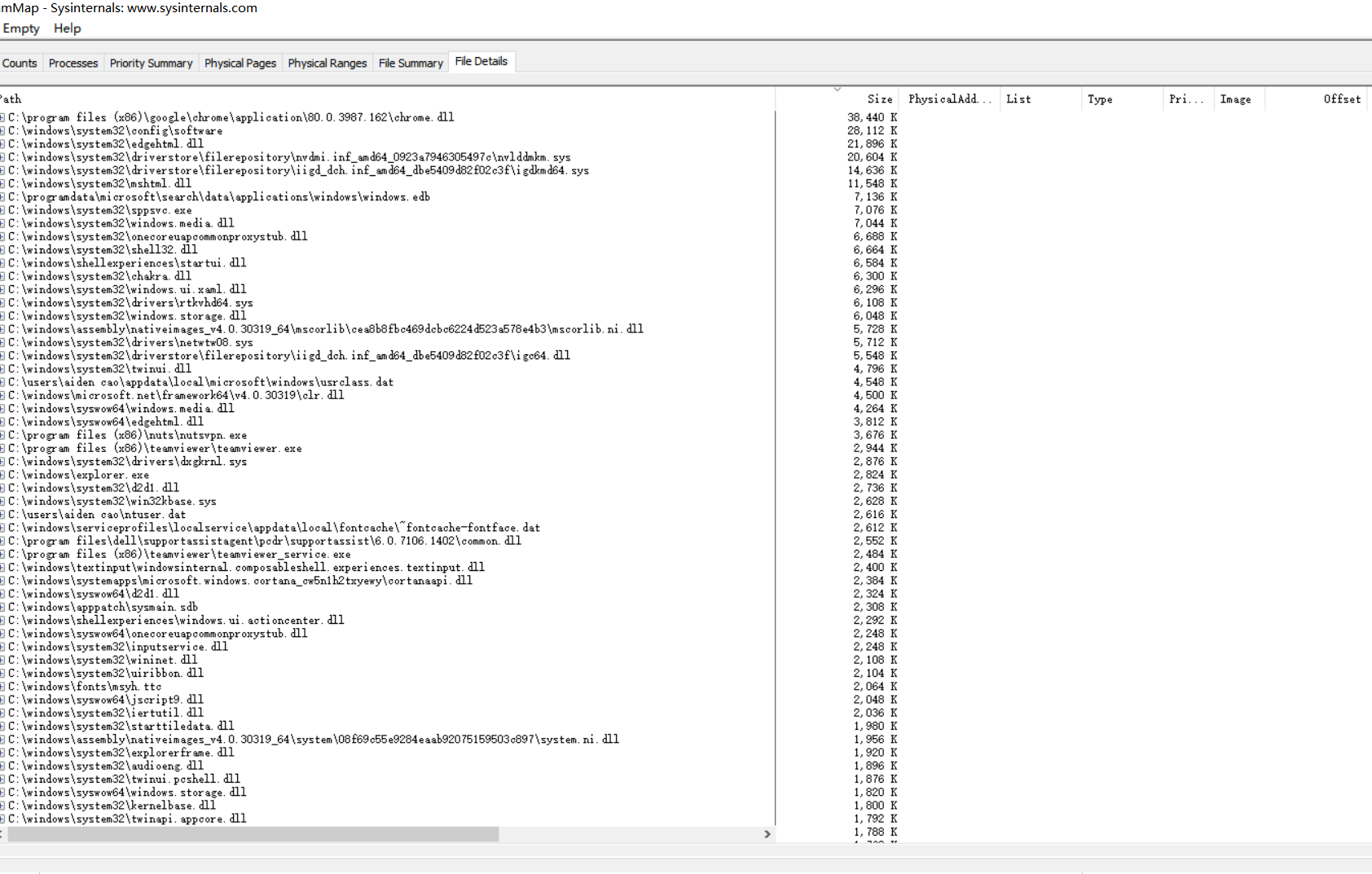
Task: Select the nutsvpn.exe path
Action: pos(128,435)
